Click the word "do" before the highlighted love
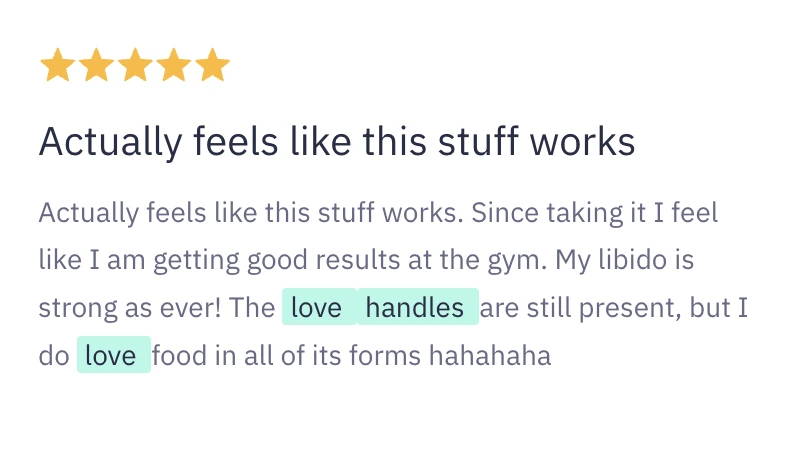This screenshot has width=788, height=476. coord(53,355)
